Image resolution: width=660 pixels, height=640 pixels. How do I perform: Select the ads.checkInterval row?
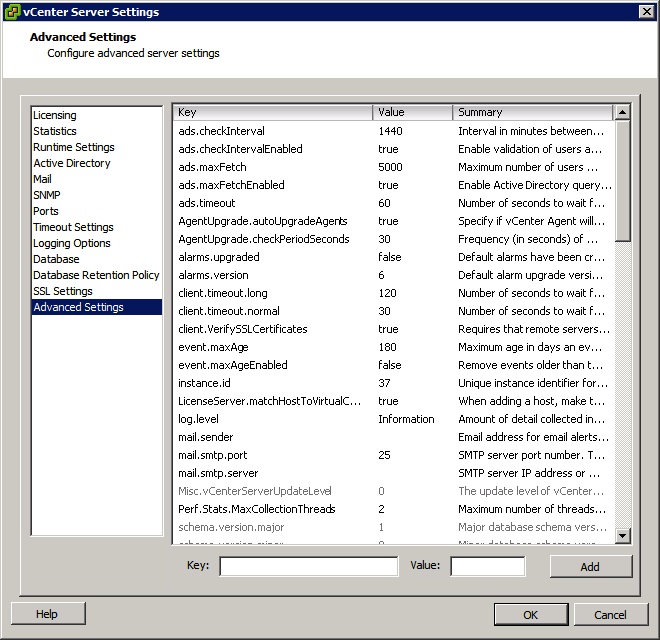pyautogui.click(x=394, y=131)
